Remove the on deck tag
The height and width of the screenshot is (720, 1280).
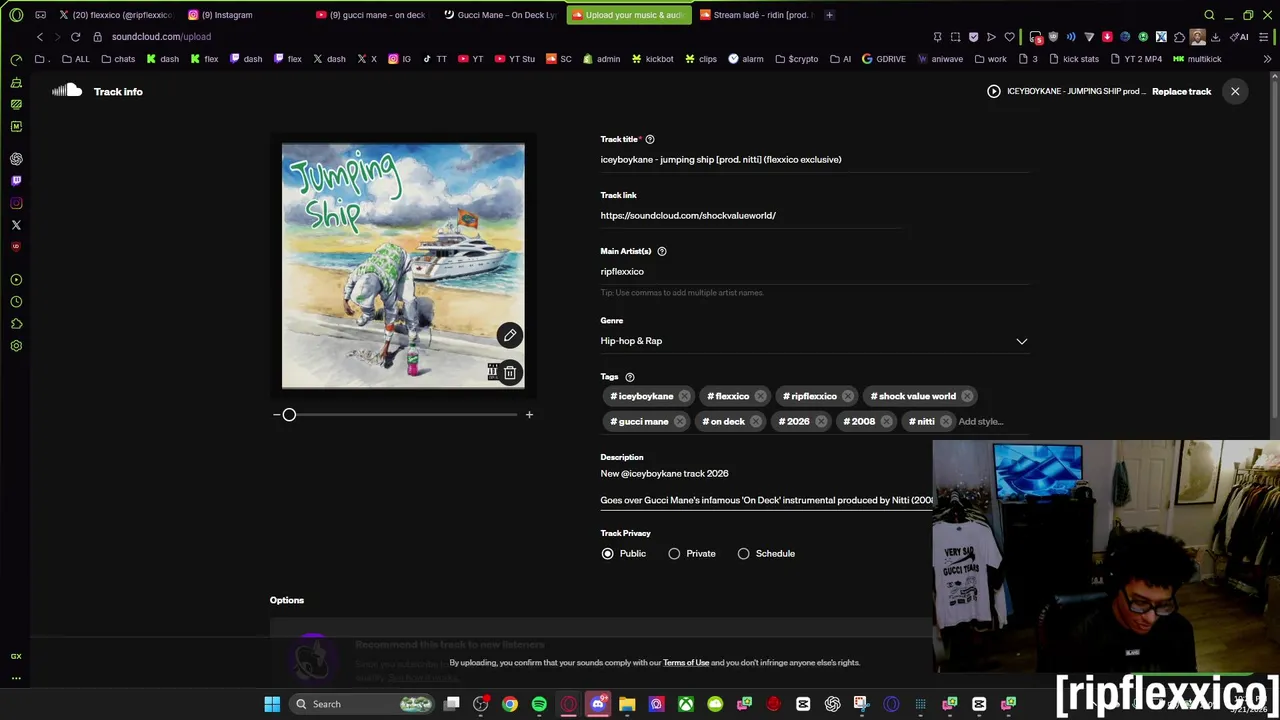[x=756, y=421]
